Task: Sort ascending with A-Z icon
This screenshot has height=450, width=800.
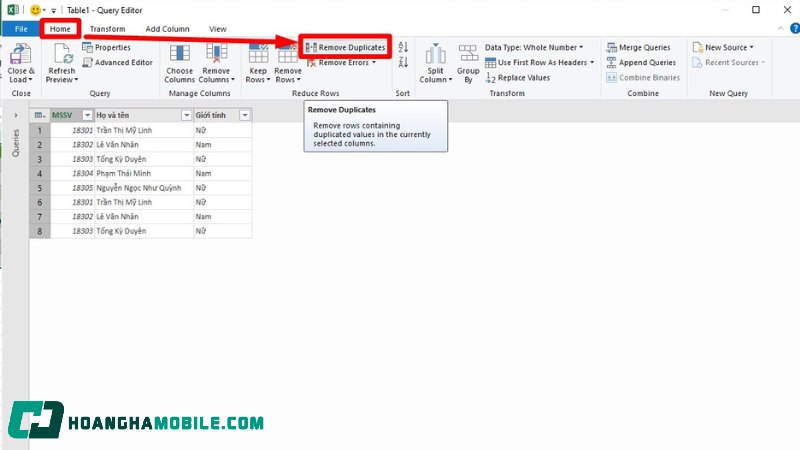Action: coord(403,47)
